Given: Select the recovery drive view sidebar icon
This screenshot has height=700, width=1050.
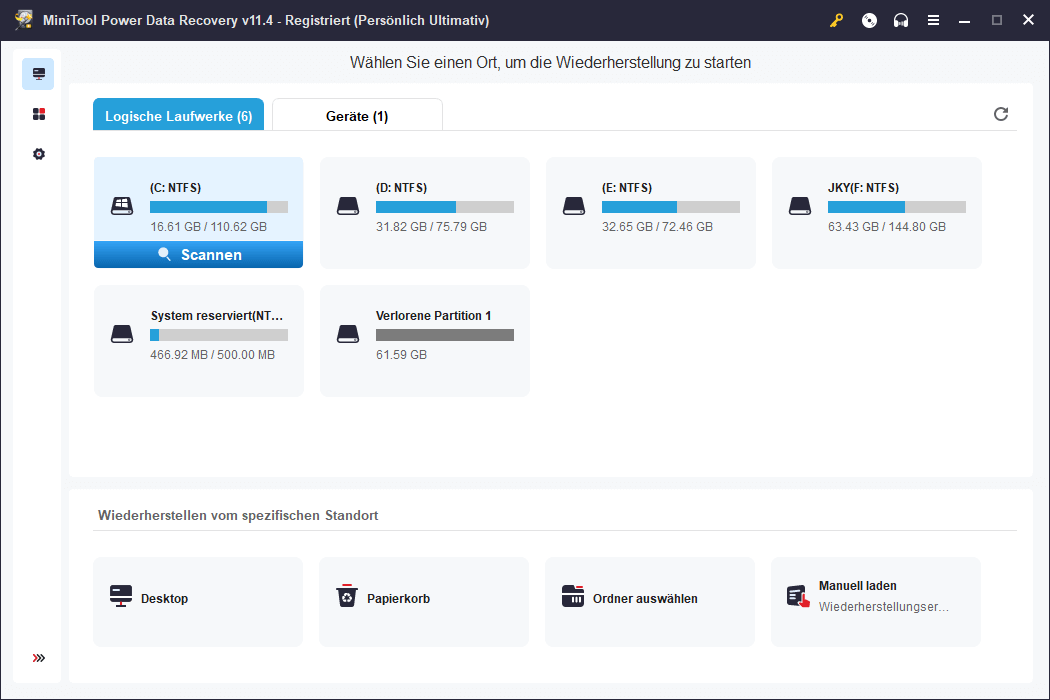Looking at the screenshot, I should pos(39,74).
